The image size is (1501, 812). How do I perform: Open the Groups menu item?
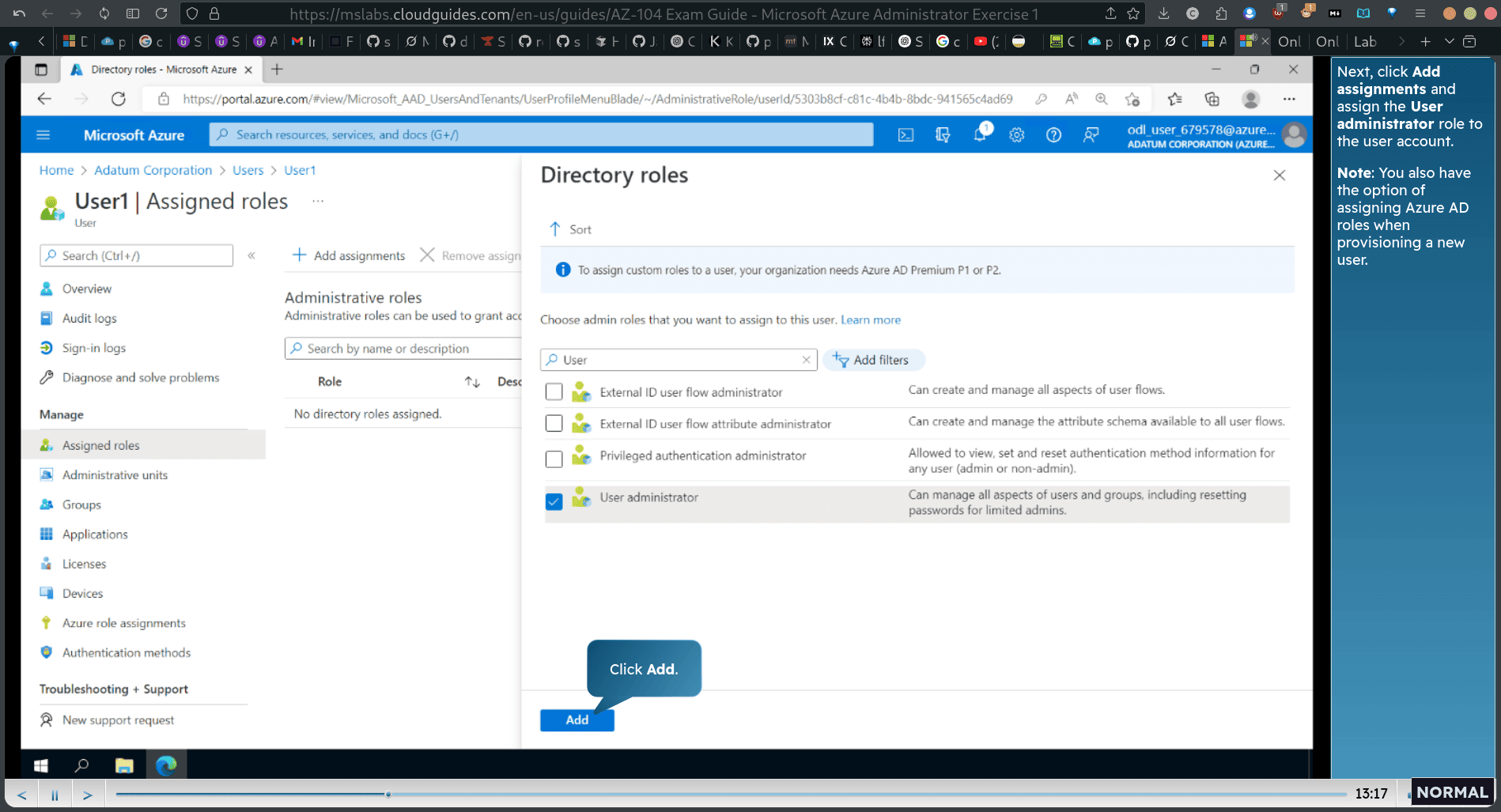coord(81,504)
